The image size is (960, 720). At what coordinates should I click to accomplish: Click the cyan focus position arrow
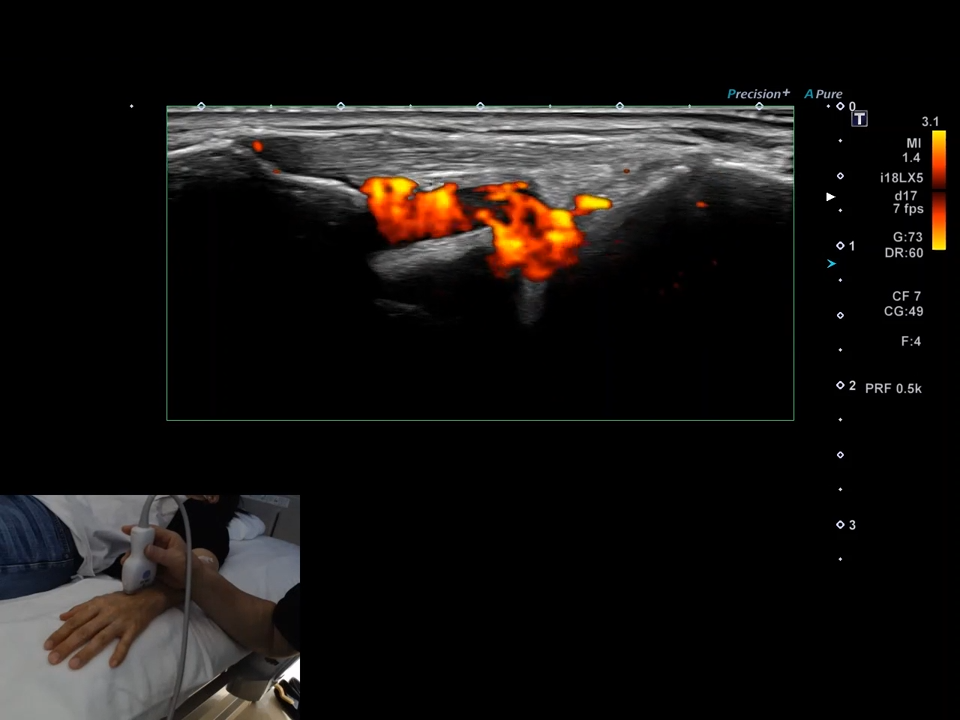[831, 264]
